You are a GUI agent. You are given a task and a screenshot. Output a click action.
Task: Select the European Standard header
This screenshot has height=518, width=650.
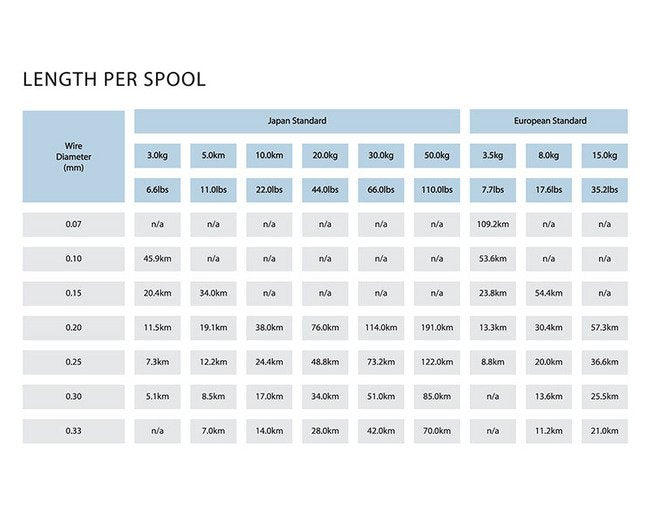pos(549,121)
